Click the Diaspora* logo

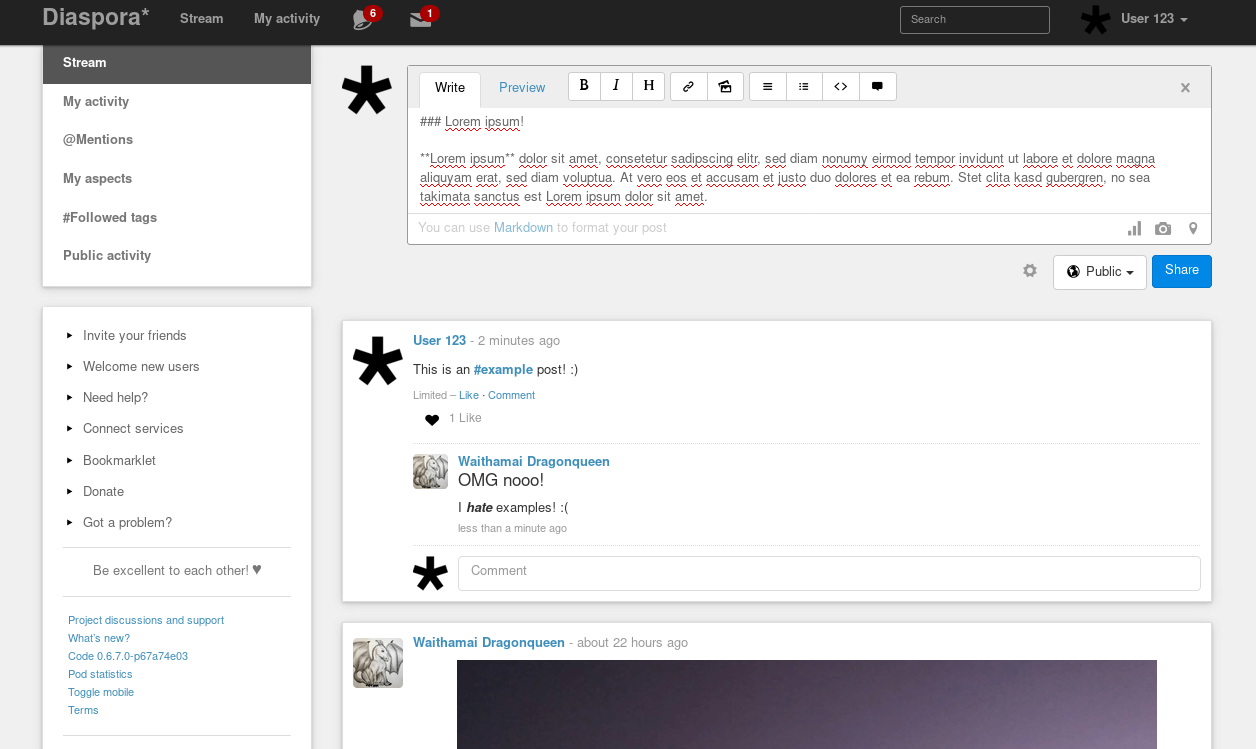coord(96,17)
